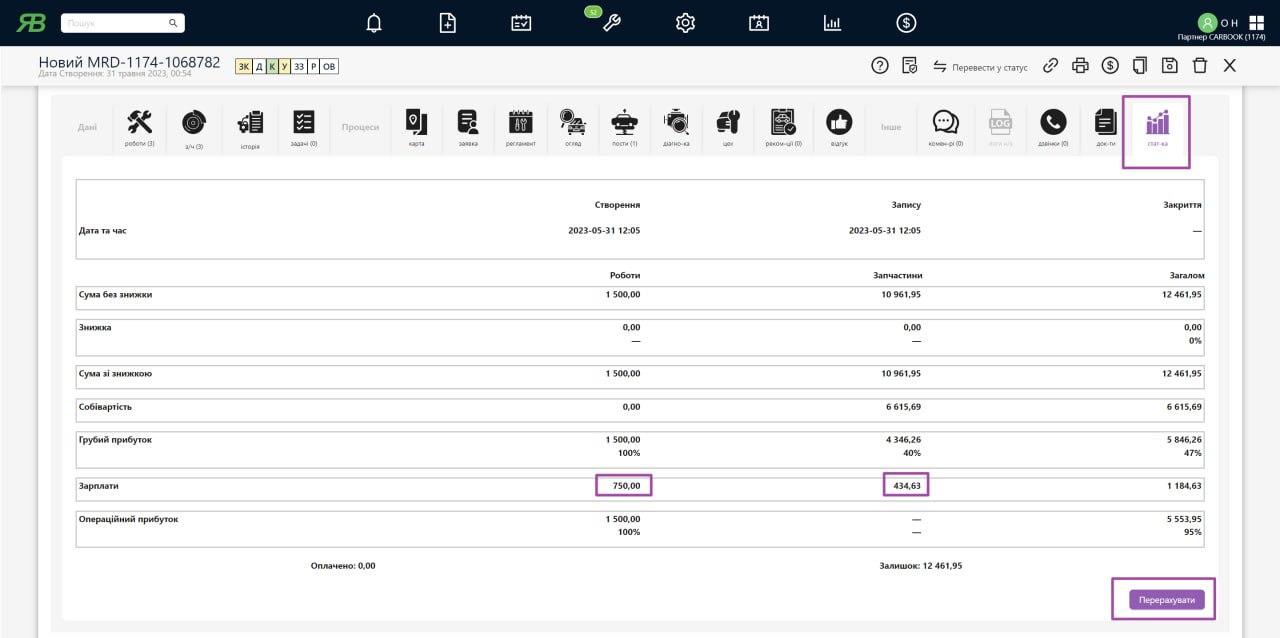Click the 'Перерахувати' recalculate button
Viewport: 1280px width, 638px height.
pos(1167,600)
